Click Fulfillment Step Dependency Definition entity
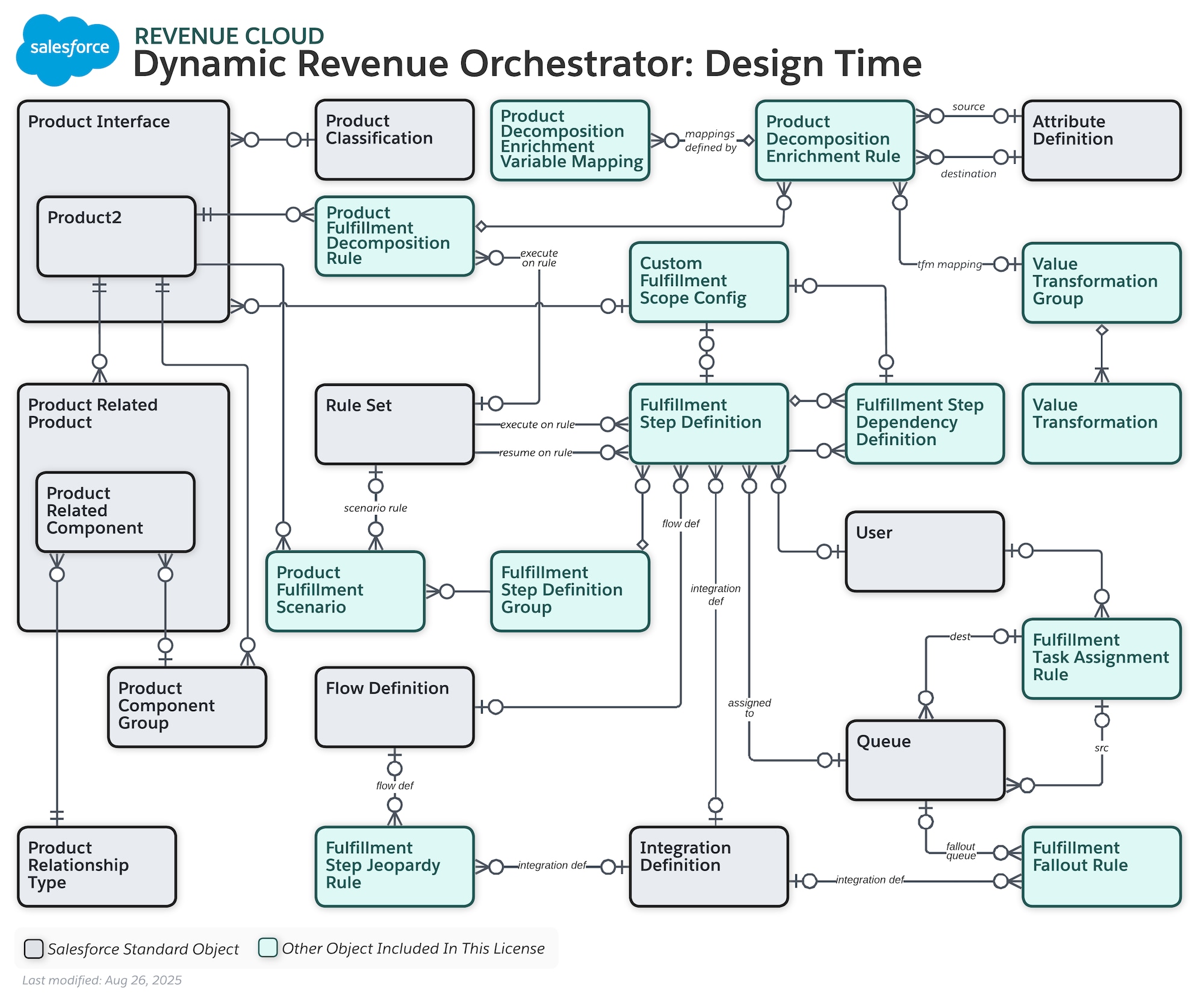The width and height of the screenshot is (1204, 999). [925, 424]
